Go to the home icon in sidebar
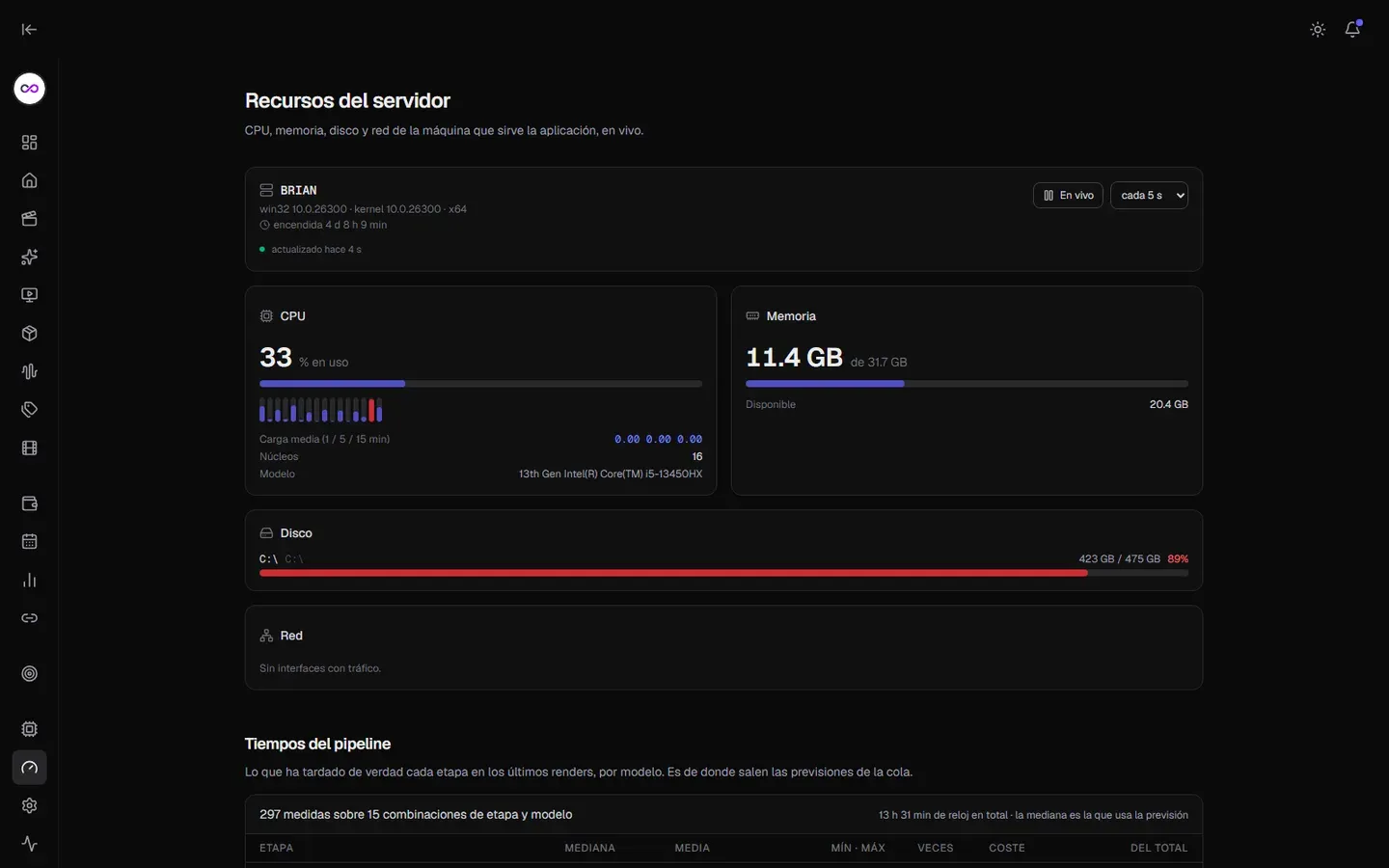Image resolution: width=1389 pixels, height=868 pixels. (30, 180)
